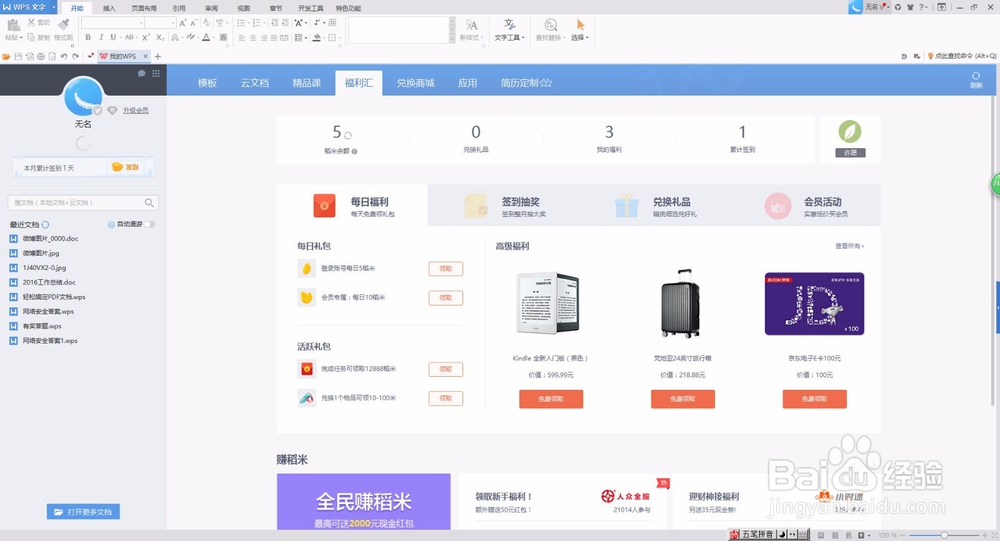1000x541 pixels.
Task: Click the full screen icon in status bar
Action: point(994,535)
